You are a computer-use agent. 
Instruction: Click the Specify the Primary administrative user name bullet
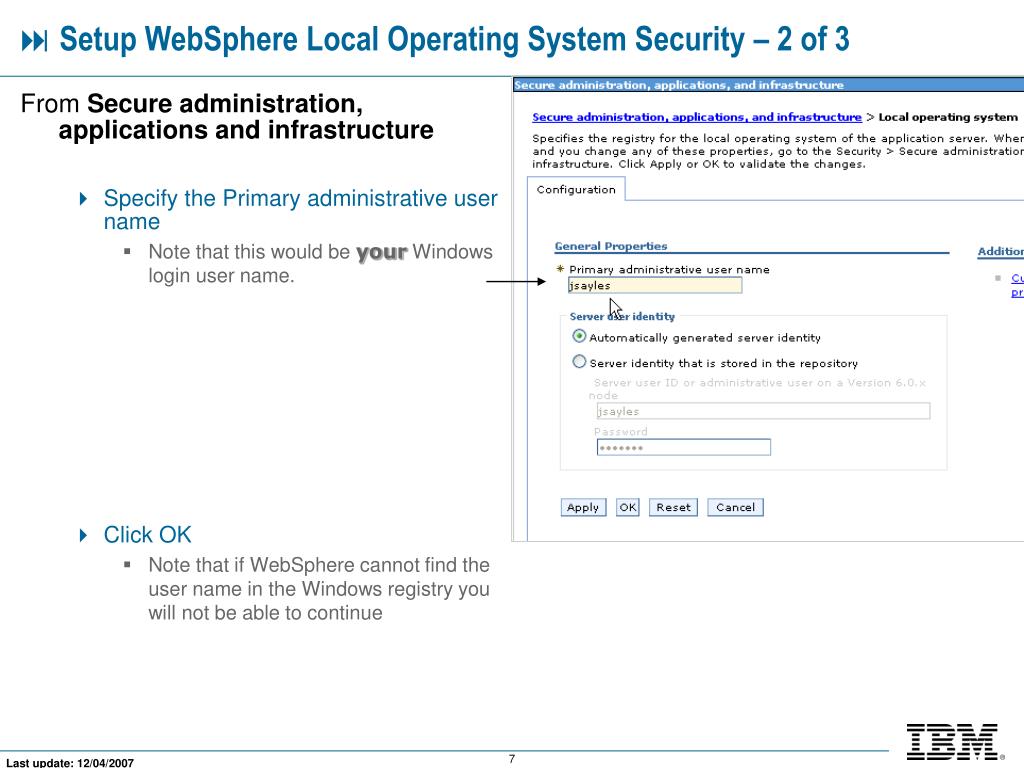(300, 210)
